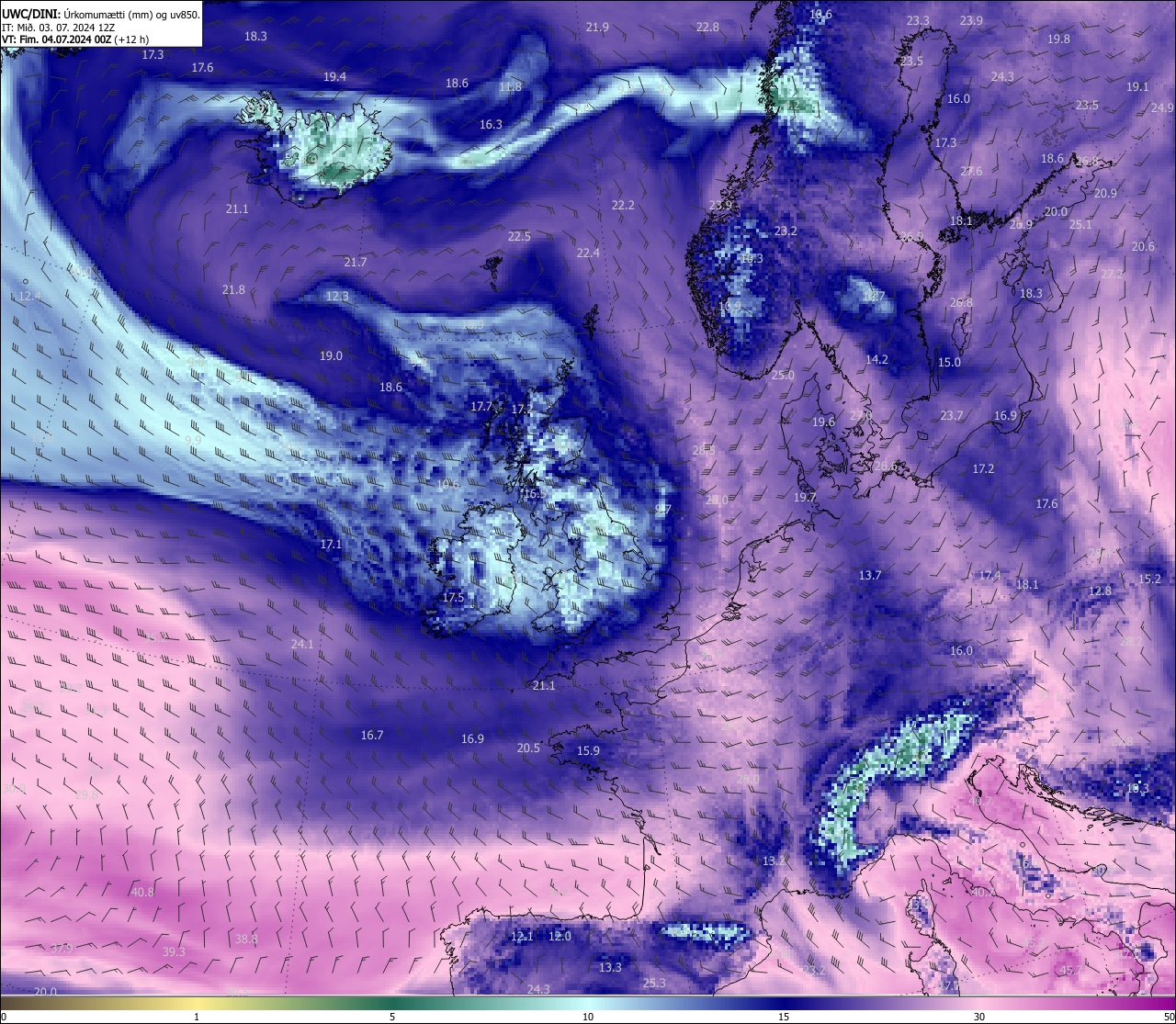Click the 24.1 value on the map

coord(302,645)
